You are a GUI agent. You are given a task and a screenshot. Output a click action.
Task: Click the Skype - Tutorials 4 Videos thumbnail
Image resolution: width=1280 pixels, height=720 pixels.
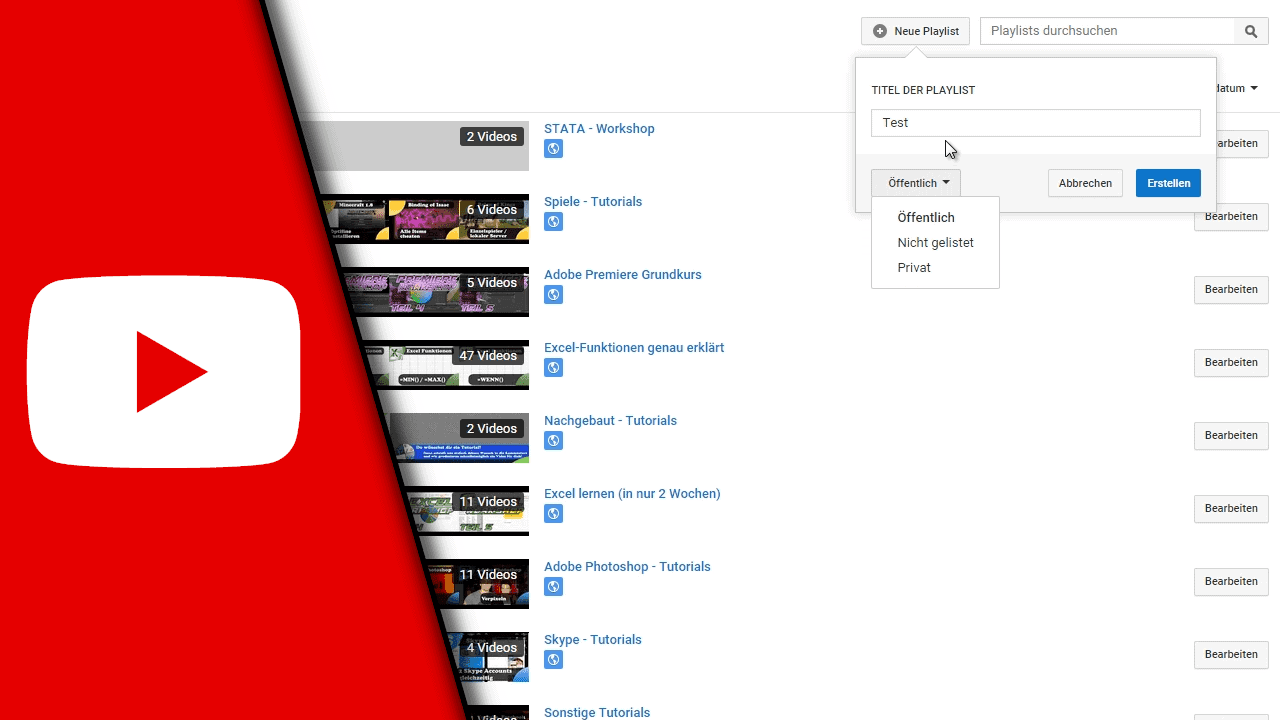[x=487, y=657]
